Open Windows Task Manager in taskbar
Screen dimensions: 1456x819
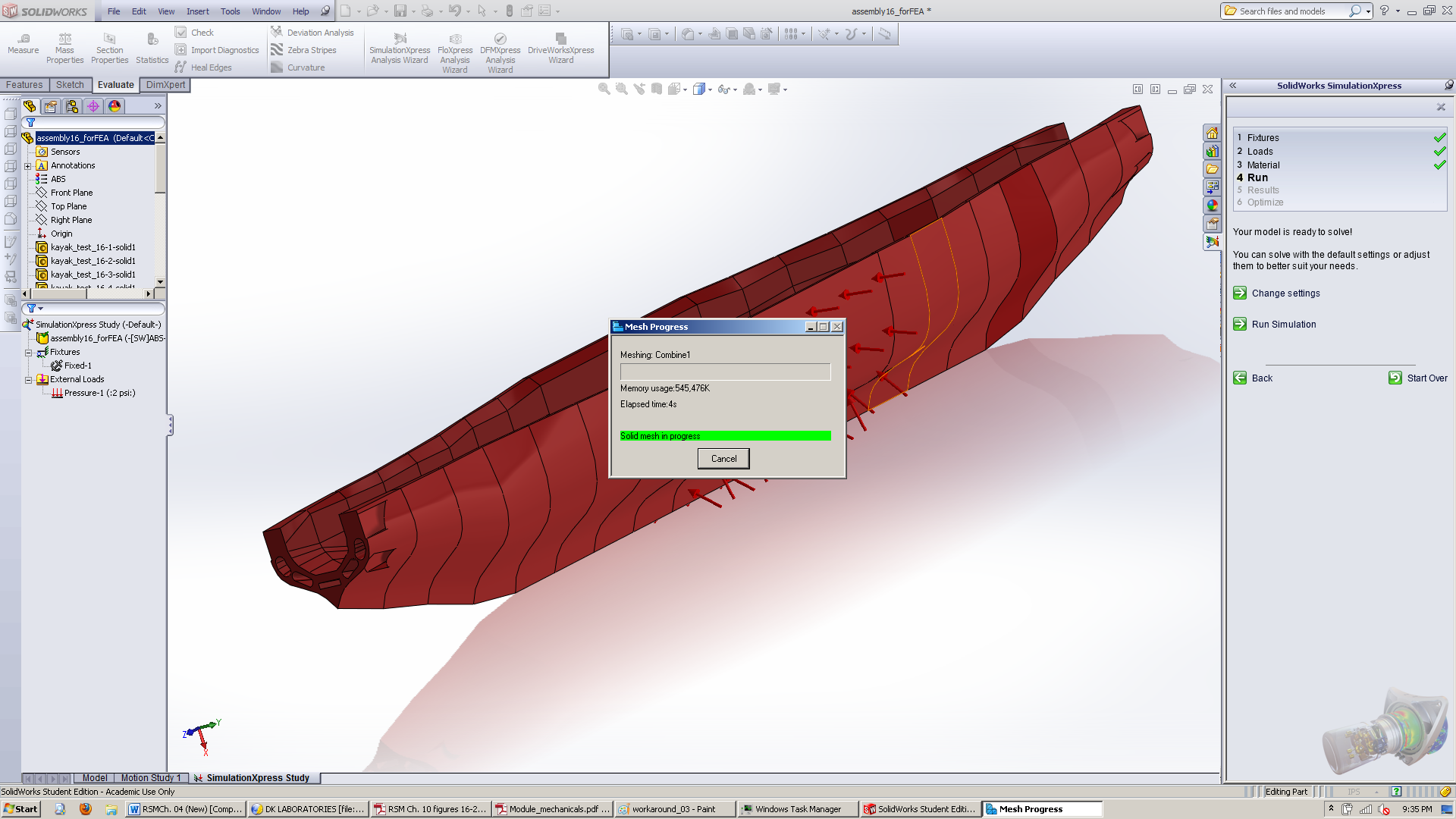798,809
